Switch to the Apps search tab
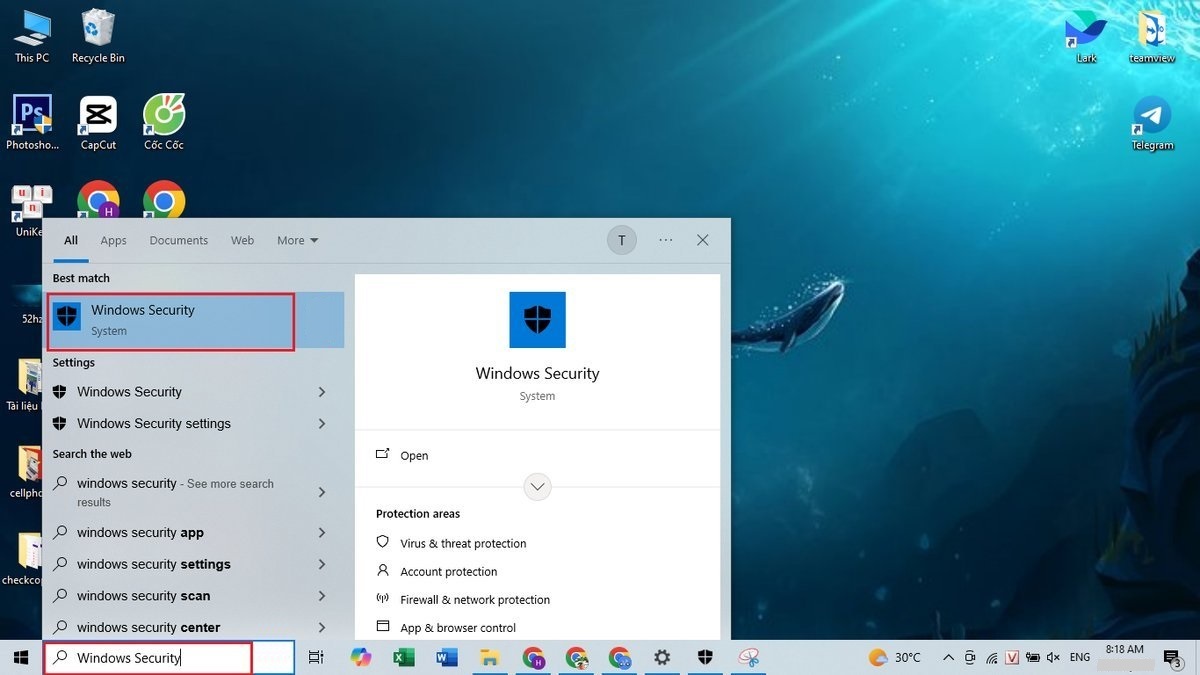This screenshot has height=675, width=1200. 113,240
